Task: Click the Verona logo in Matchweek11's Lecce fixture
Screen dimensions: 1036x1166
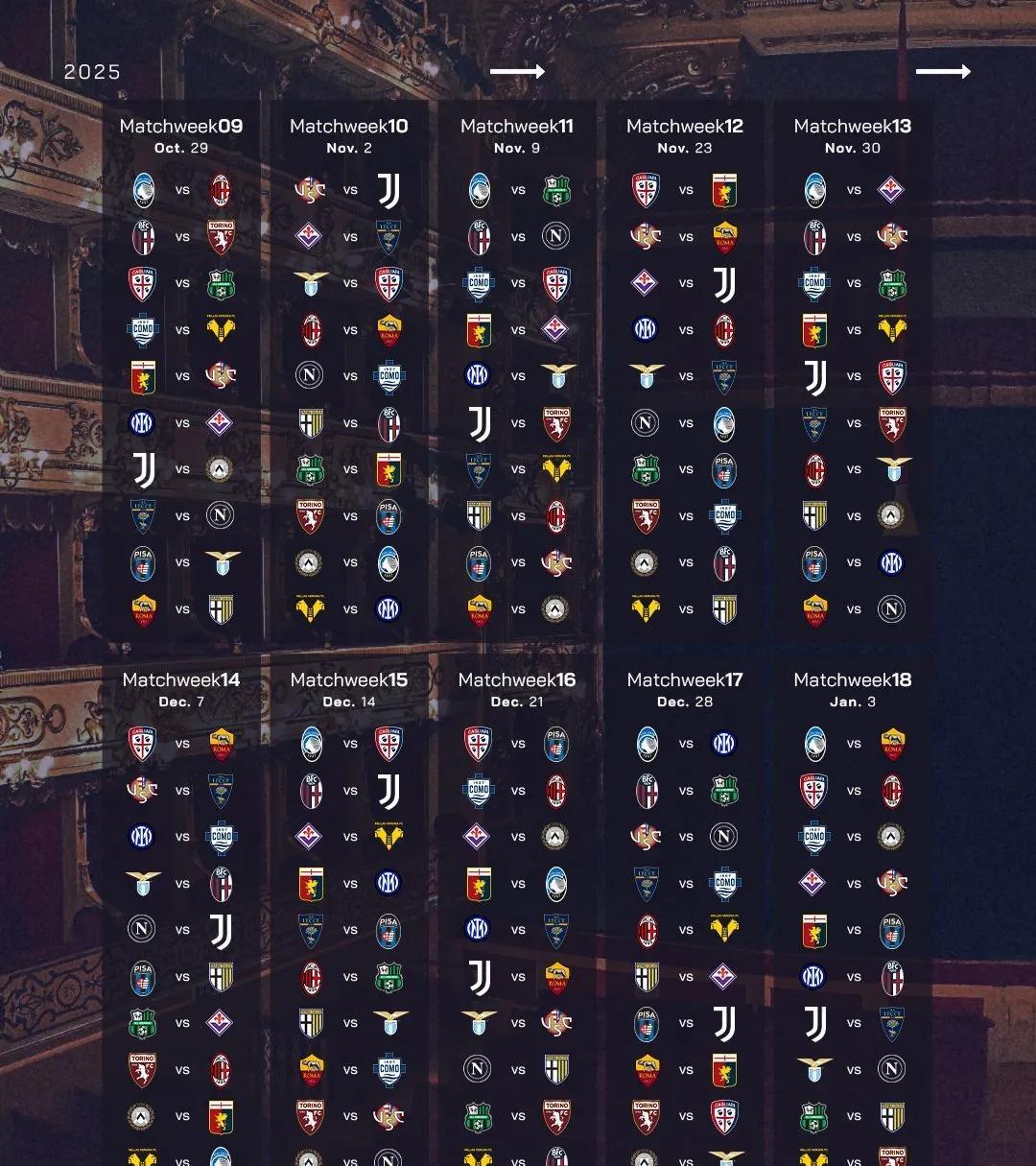Action: pos(557,469)
